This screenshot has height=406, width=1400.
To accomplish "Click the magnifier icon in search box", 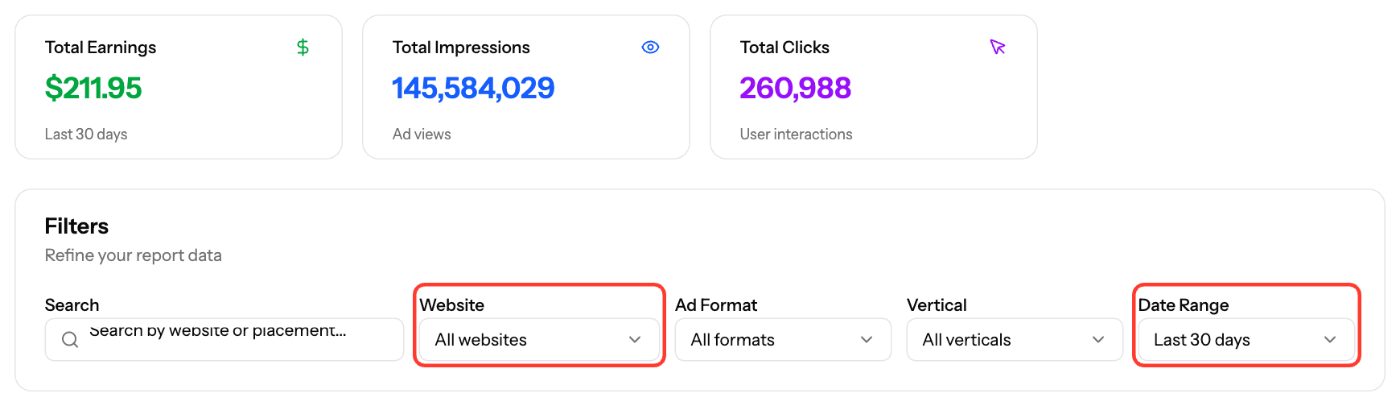I will coord(70,340).
